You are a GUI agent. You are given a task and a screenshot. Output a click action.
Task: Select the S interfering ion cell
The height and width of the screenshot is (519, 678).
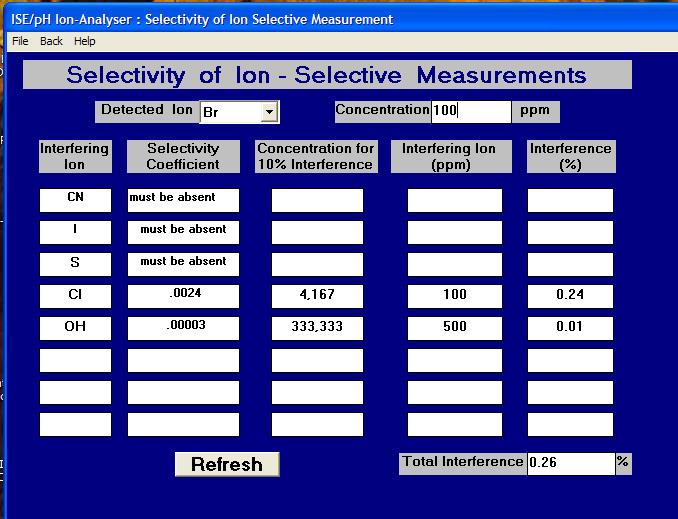[75, 264]
